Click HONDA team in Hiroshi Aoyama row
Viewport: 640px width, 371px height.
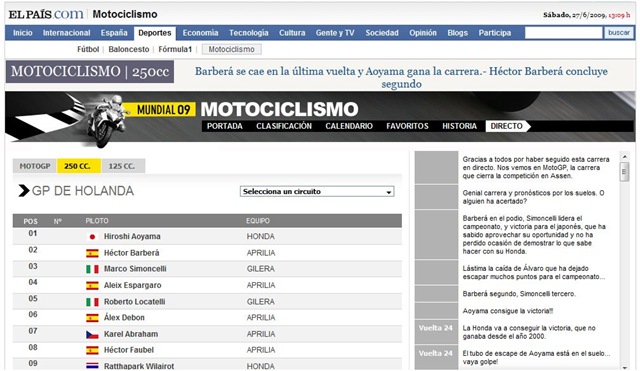tap(261, 237)
